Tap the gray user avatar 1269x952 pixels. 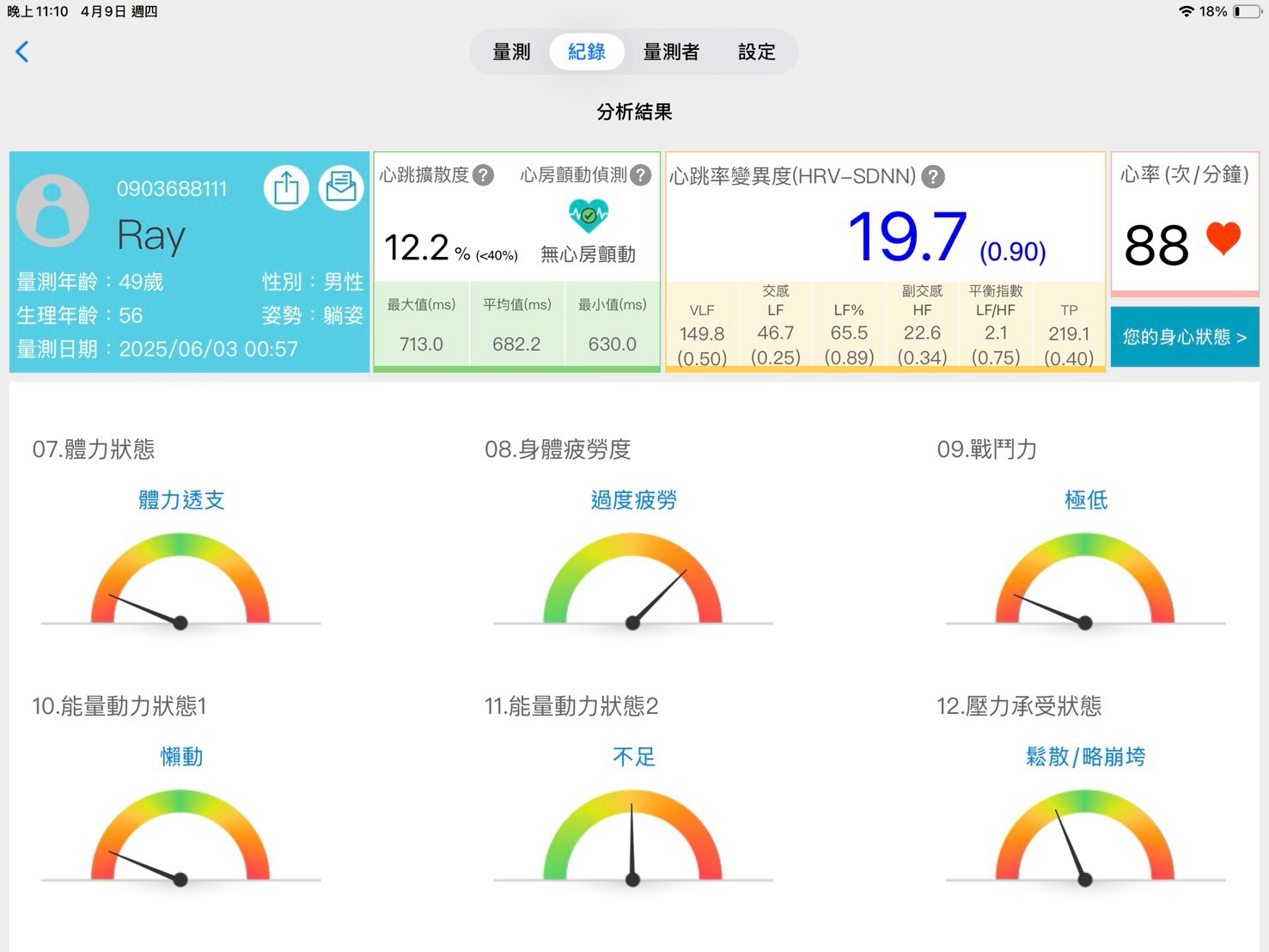[53, 210]
